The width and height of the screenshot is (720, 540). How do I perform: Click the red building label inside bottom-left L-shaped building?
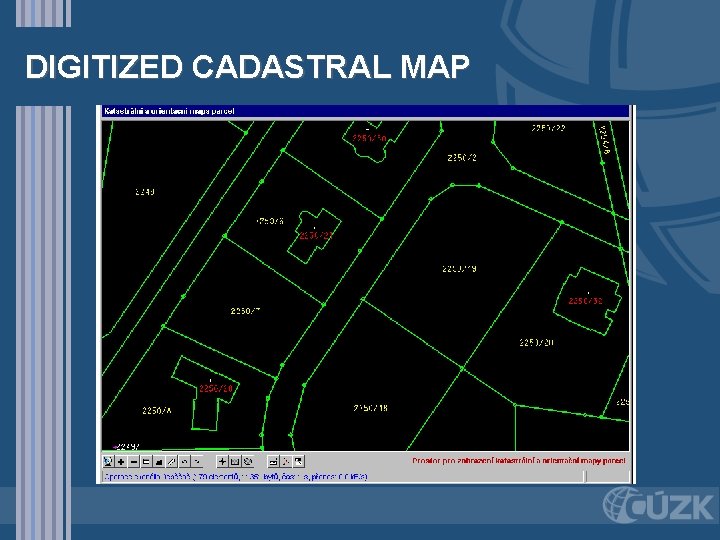coord(216,388)
